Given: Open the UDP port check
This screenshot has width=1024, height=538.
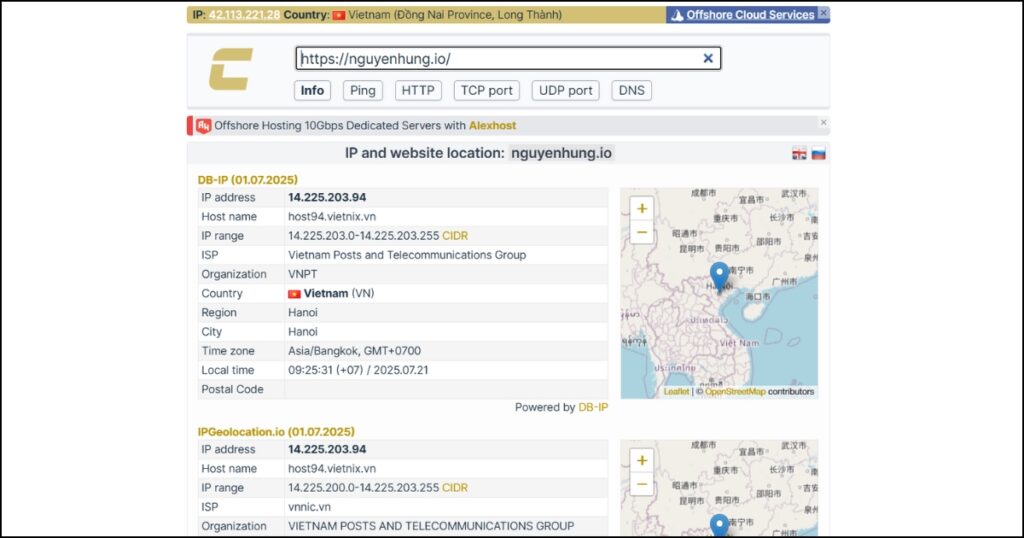Looking at the screenshot, I should (566, 90).
